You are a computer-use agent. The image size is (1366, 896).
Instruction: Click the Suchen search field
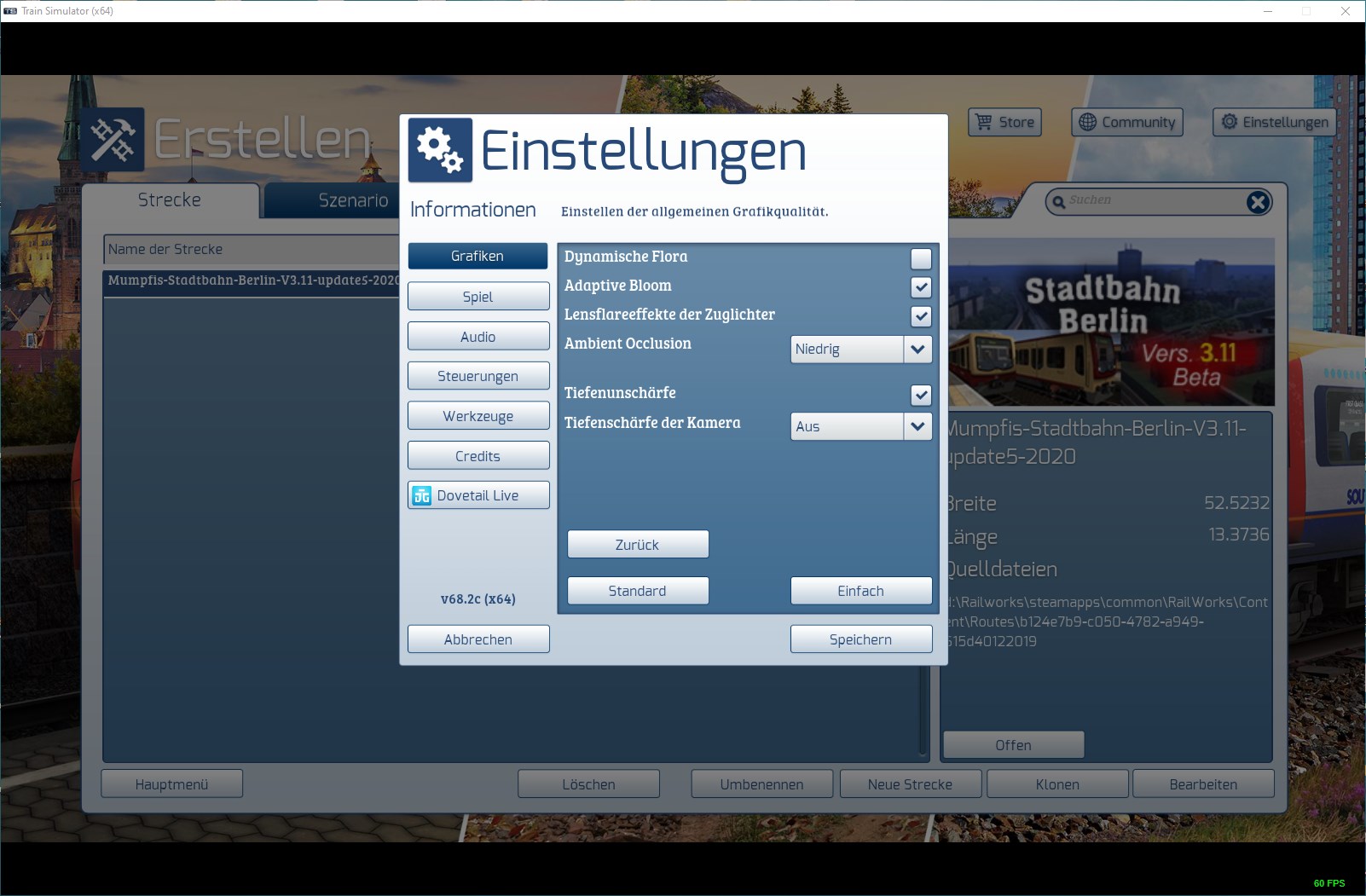pos(1160,201)
